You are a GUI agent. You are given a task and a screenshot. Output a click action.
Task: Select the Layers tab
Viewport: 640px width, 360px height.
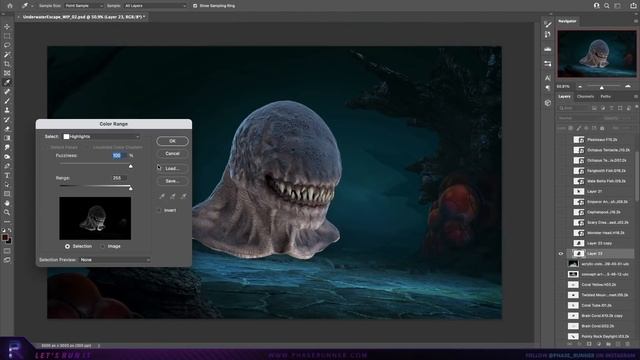click(x=564, y=97)
